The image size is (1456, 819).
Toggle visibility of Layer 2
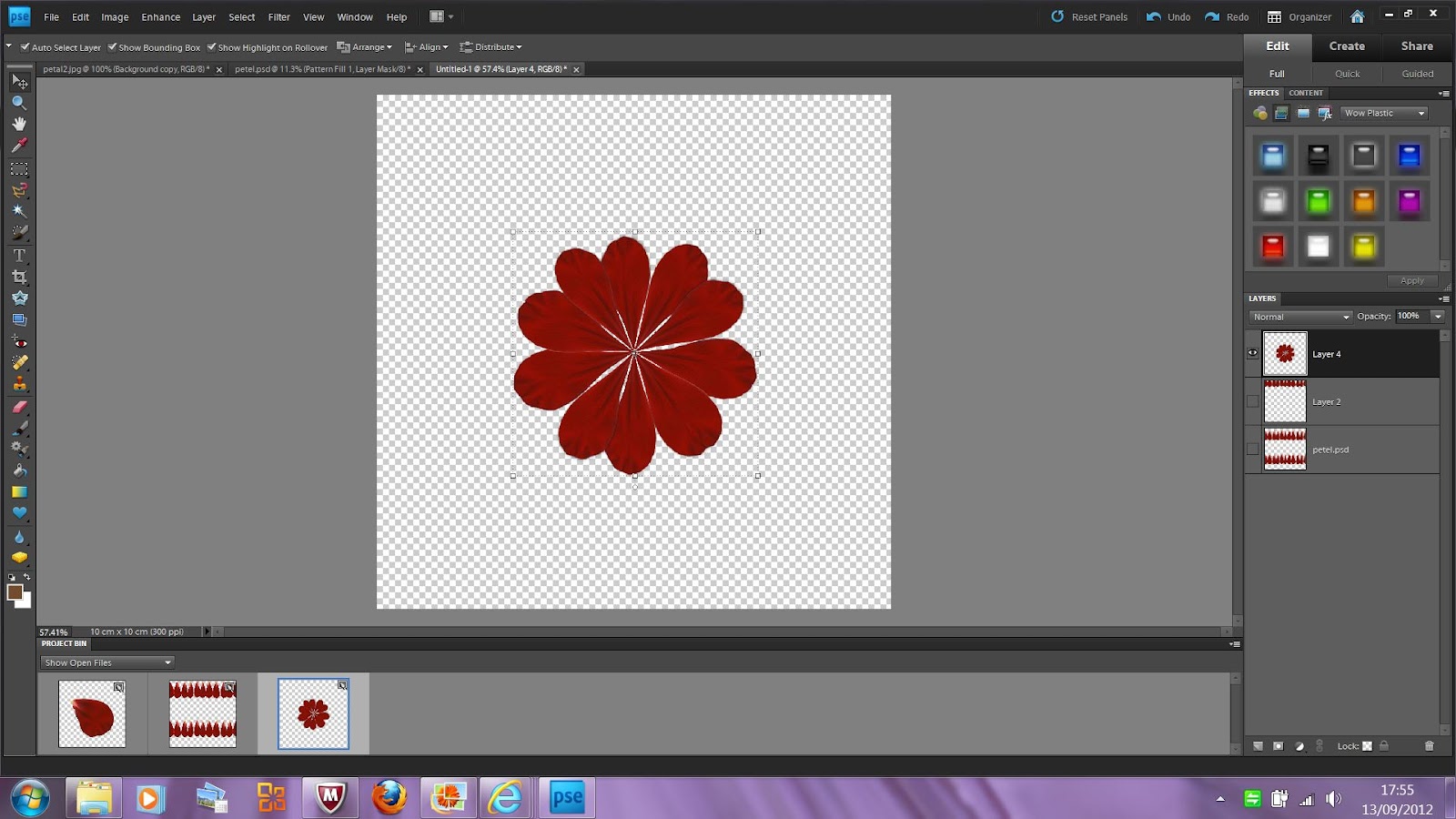[x=1253, y=401]
